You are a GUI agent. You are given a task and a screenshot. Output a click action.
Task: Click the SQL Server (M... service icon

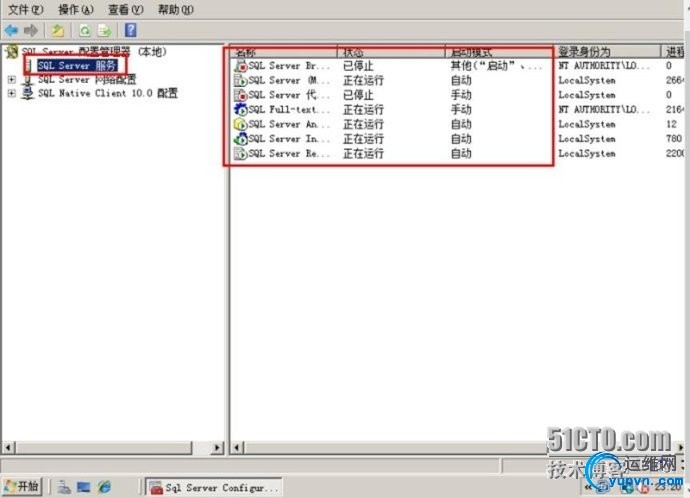coord(240,81)
